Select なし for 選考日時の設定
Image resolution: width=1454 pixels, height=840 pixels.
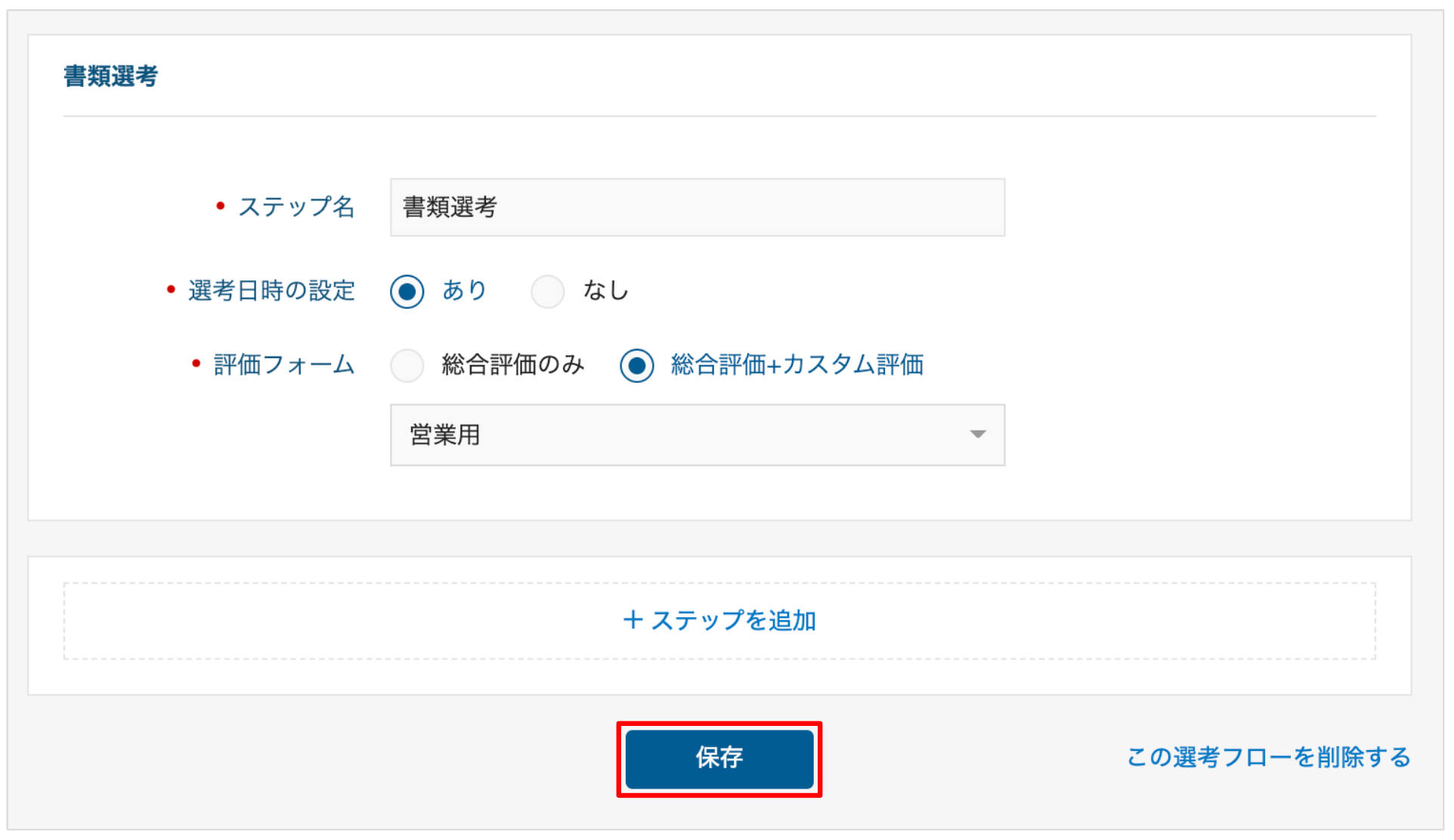pos(547,292)
